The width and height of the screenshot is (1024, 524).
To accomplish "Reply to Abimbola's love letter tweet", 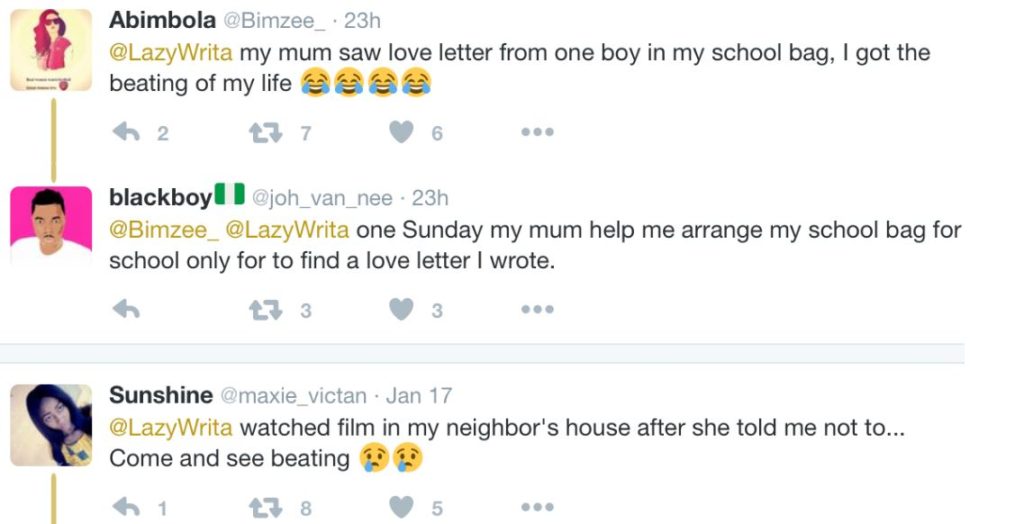I will pos(126,133).
